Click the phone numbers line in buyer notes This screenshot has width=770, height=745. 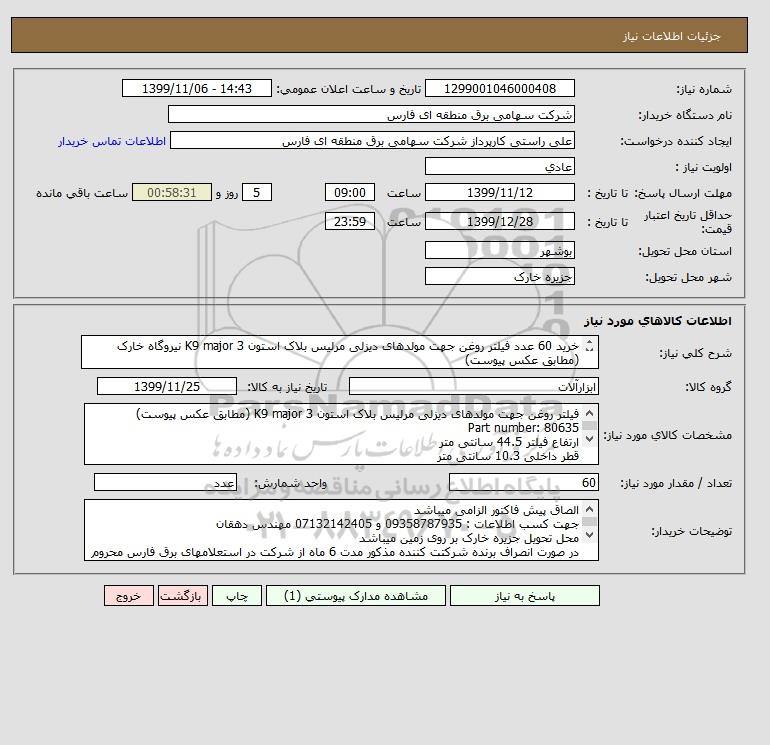(397, 524)
